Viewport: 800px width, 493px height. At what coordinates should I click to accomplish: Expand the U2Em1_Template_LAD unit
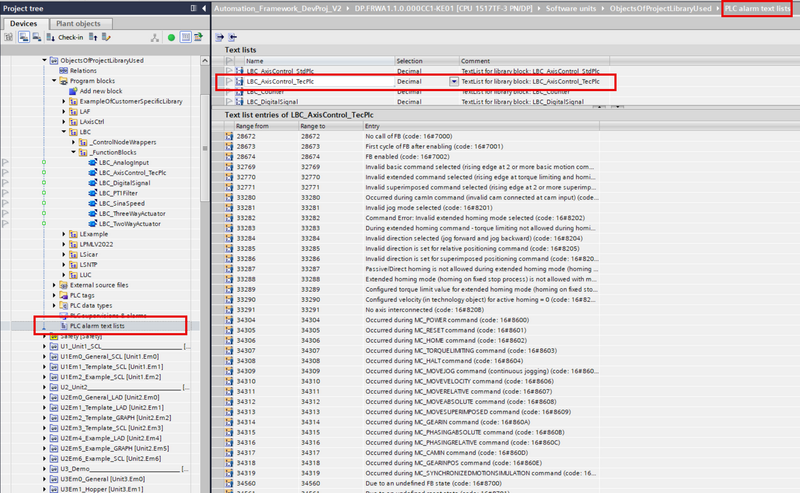coord(44,407)
